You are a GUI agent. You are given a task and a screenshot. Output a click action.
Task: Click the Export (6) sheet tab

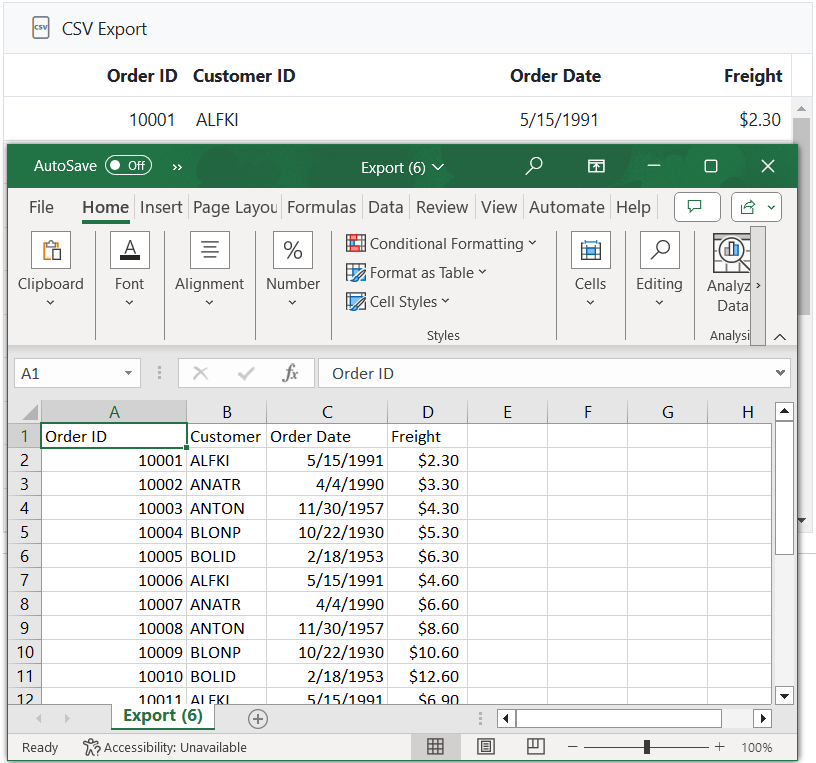pos(162,716)
